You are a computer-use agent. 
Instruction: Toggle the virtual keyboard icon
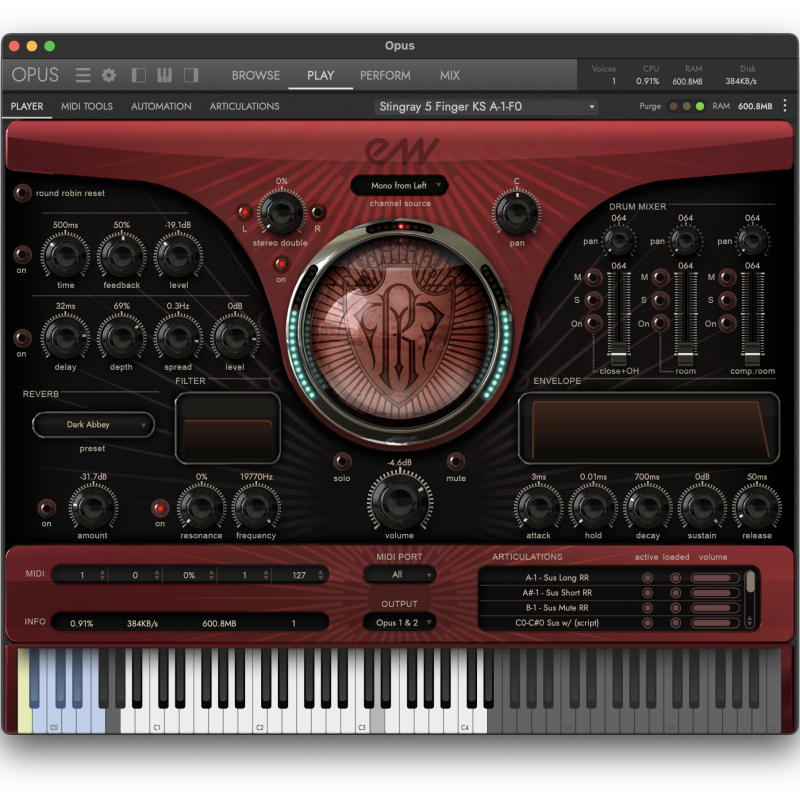point(164,76)
